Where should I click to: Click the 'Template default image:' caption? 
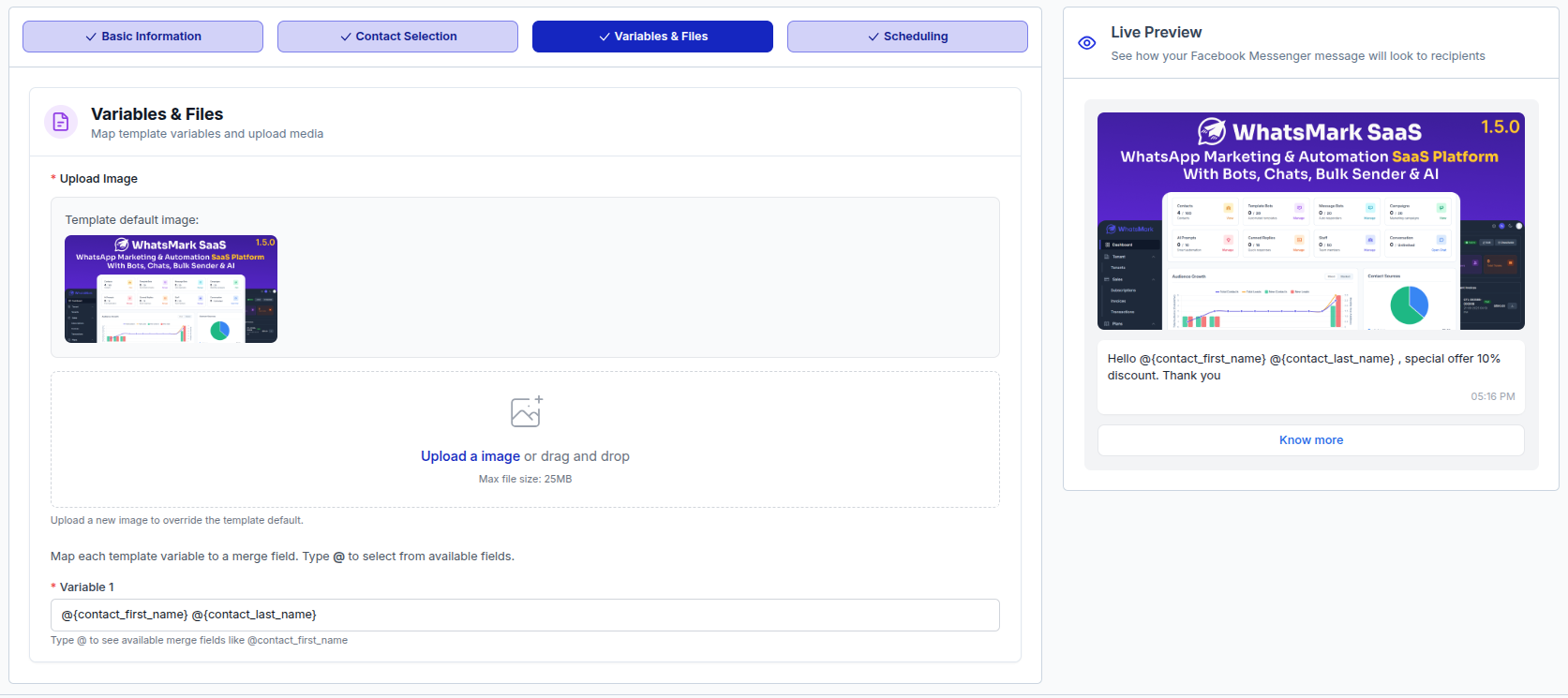(x=132, y=220)
